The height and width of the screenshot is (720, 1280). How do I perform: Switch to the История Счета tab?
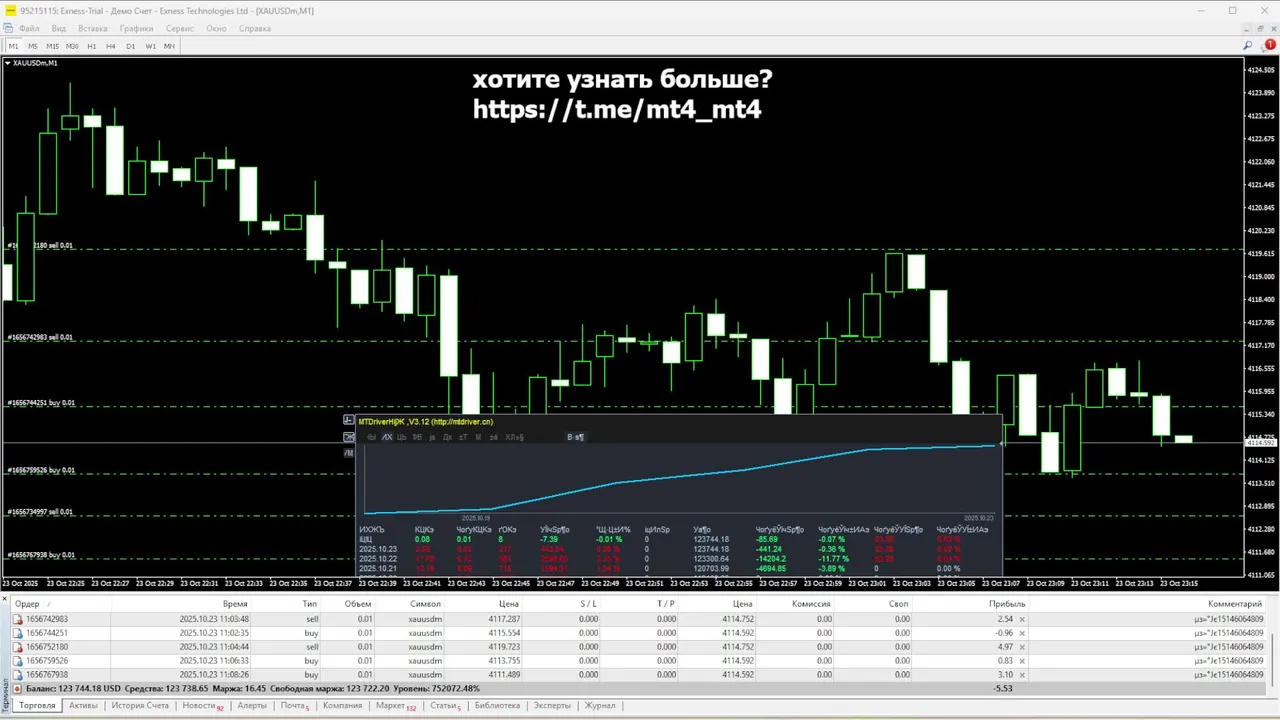140,706
